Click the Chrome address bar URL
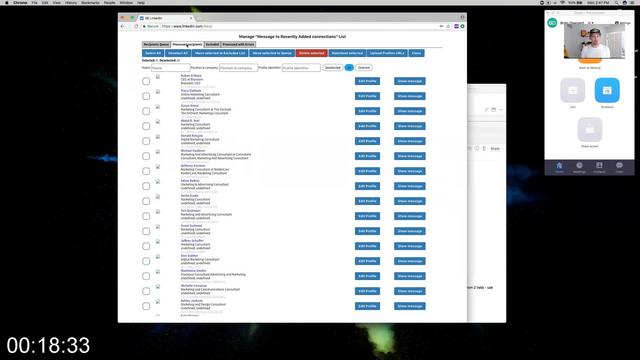This screenshot has width=640, height=360. (187, 26)
